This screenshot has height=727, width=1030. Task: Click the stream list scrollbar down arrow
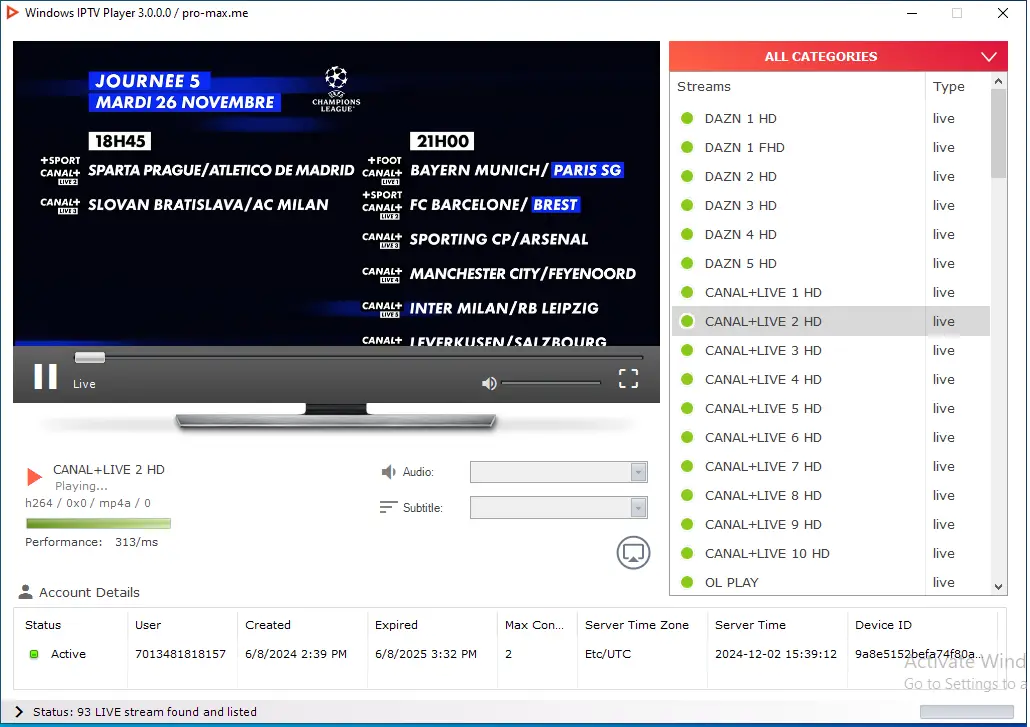click(998, 587)
